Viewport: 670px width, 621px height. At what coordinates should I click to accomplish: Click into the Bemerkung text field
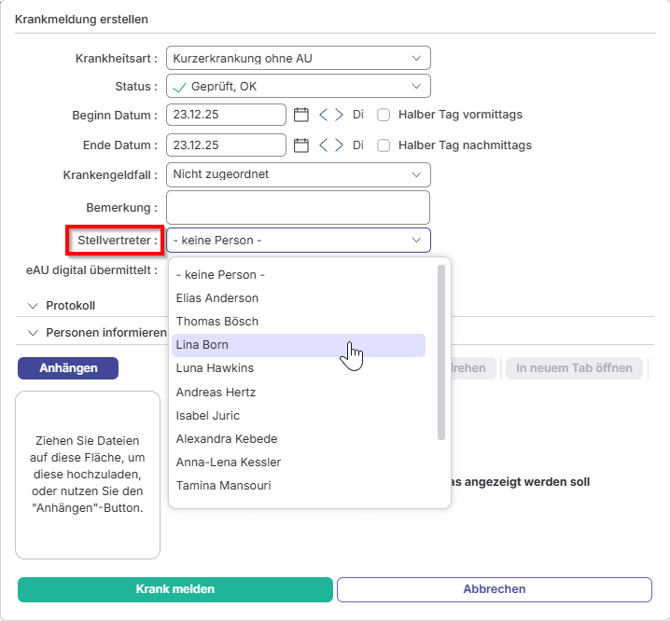[x=298, y=208]
